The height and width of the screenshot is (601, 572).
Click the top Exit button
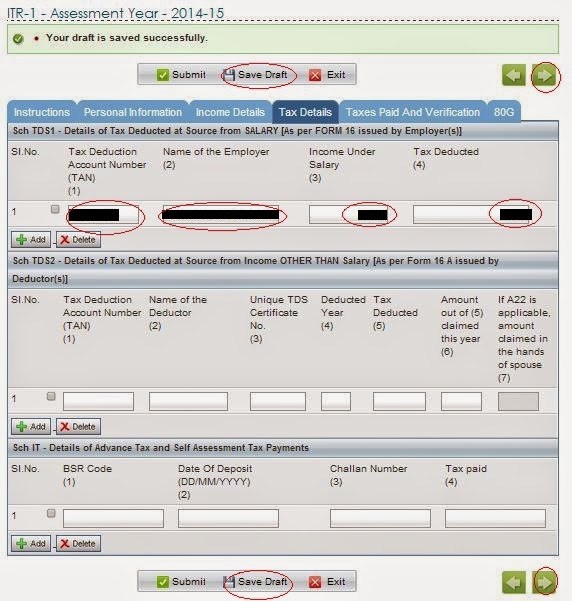327,75
